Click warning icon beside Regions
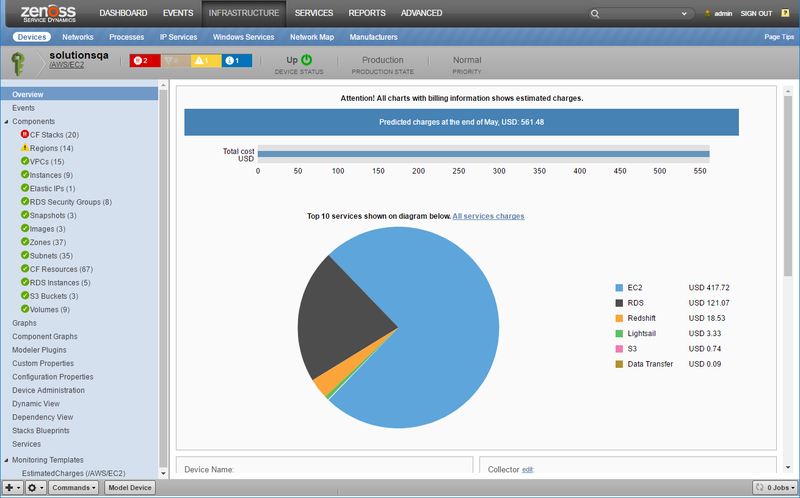 [x=24, y=147]
